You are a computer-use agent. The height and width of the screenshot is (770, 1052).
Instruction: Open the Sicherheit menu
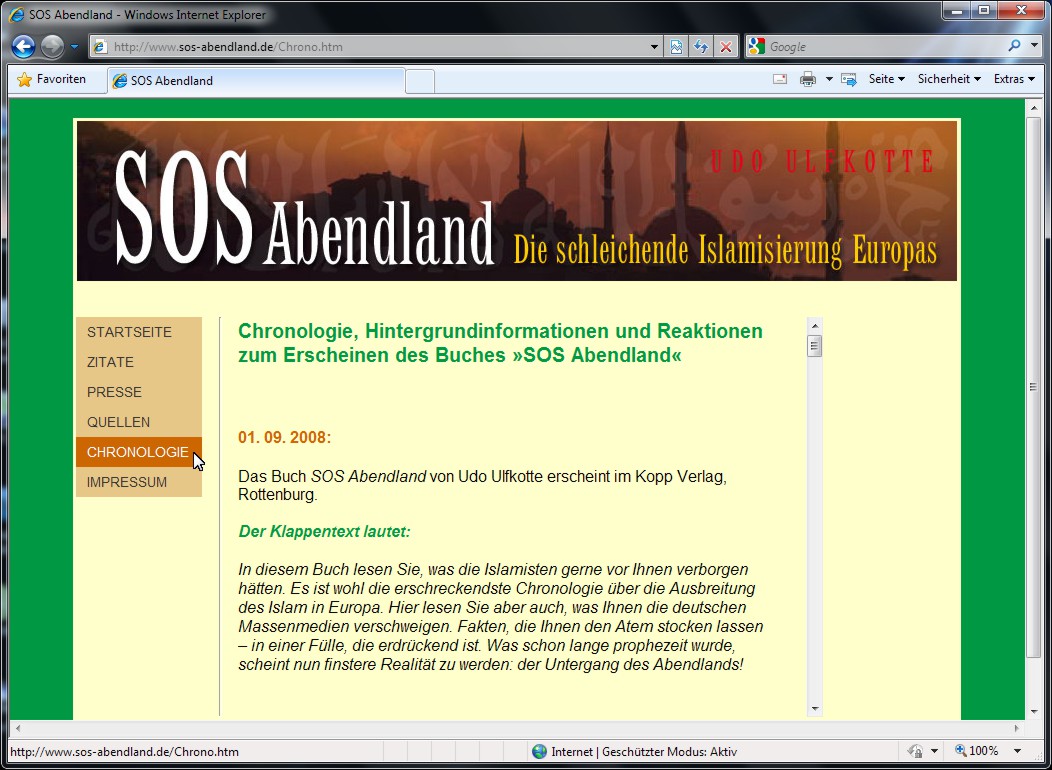[949, 79]
